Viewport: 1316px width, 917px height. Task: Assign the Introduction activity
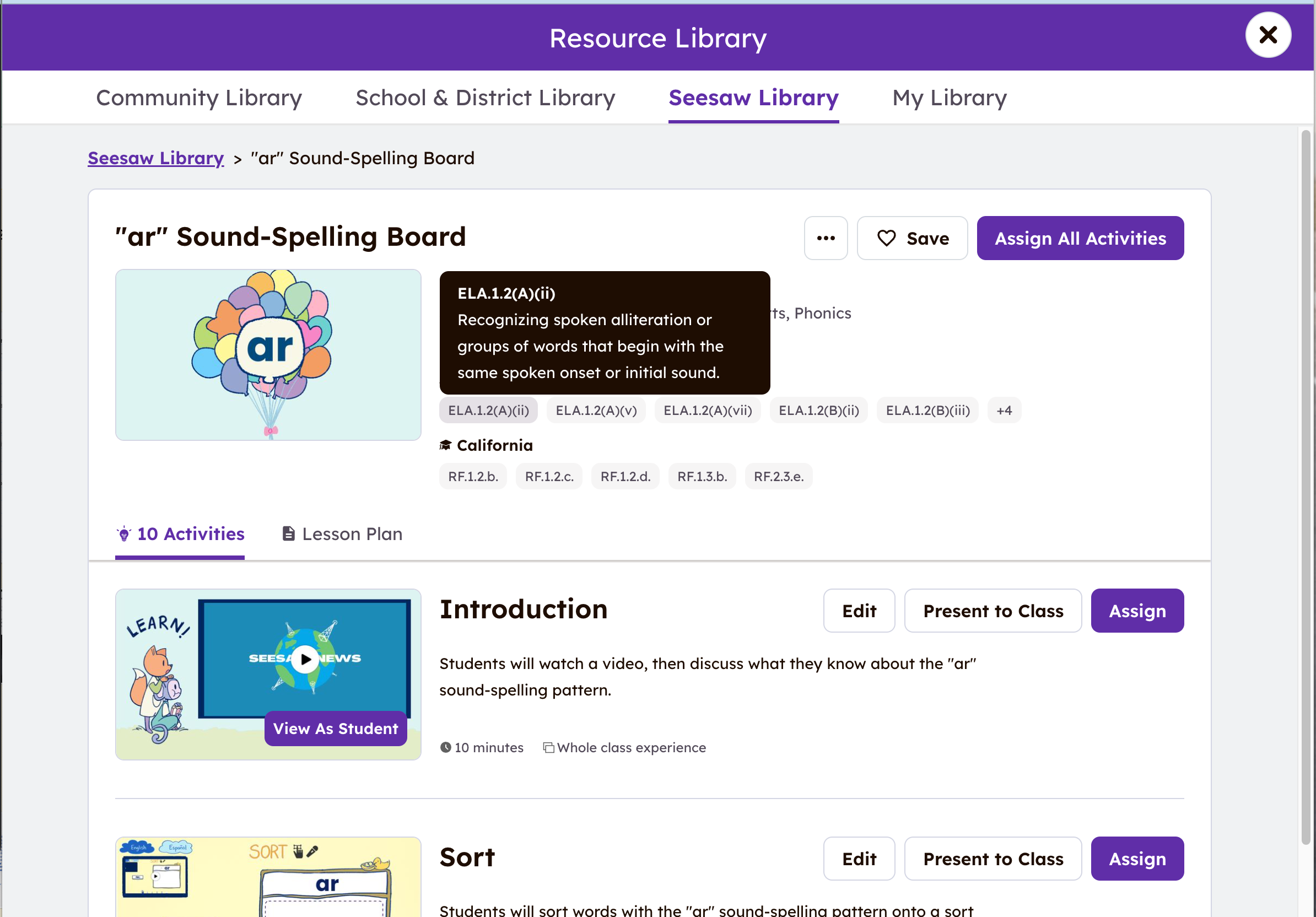[x=1136, y=611]
